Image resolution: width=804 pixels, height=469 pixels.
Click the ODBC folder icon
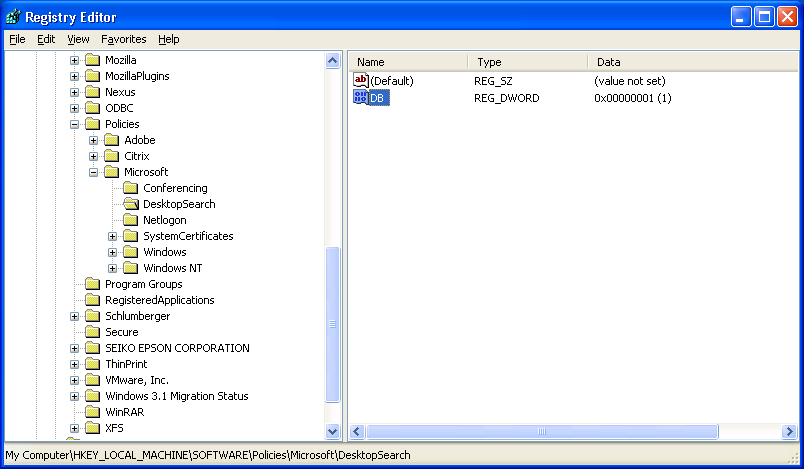click(93, 108)
